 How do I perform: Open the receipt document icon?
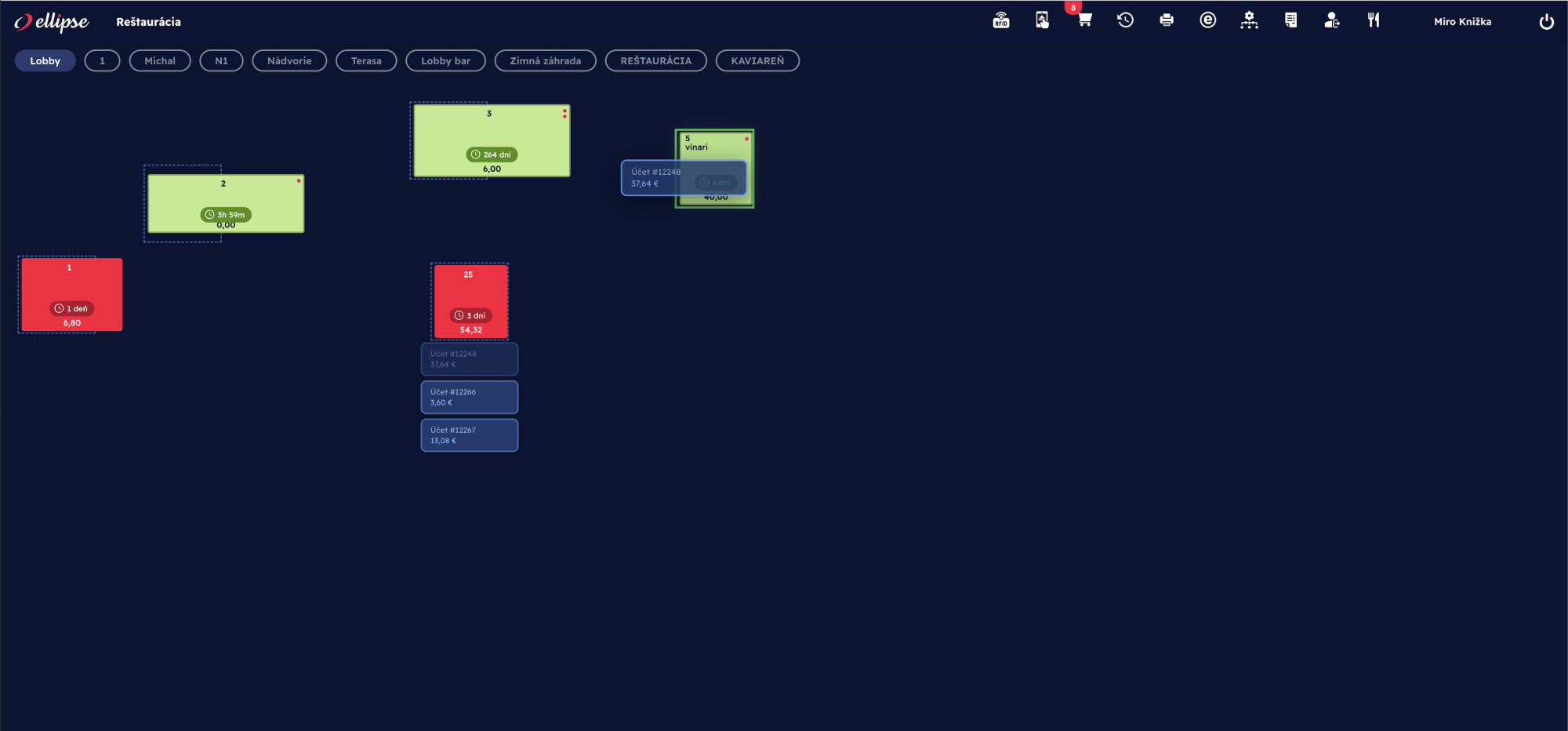tap(1290, 21)
